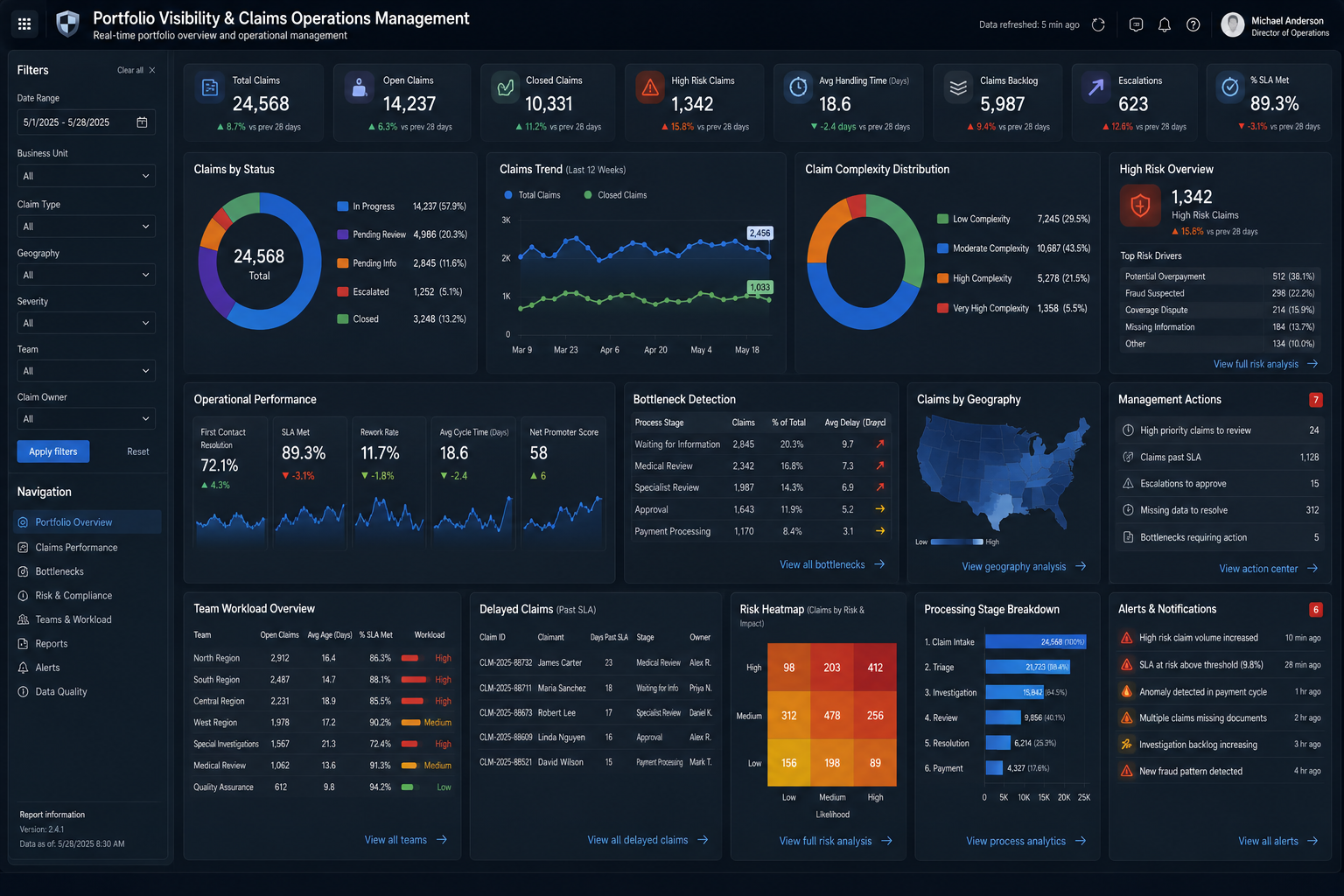Click Reset filters

[x=138, y=451]
